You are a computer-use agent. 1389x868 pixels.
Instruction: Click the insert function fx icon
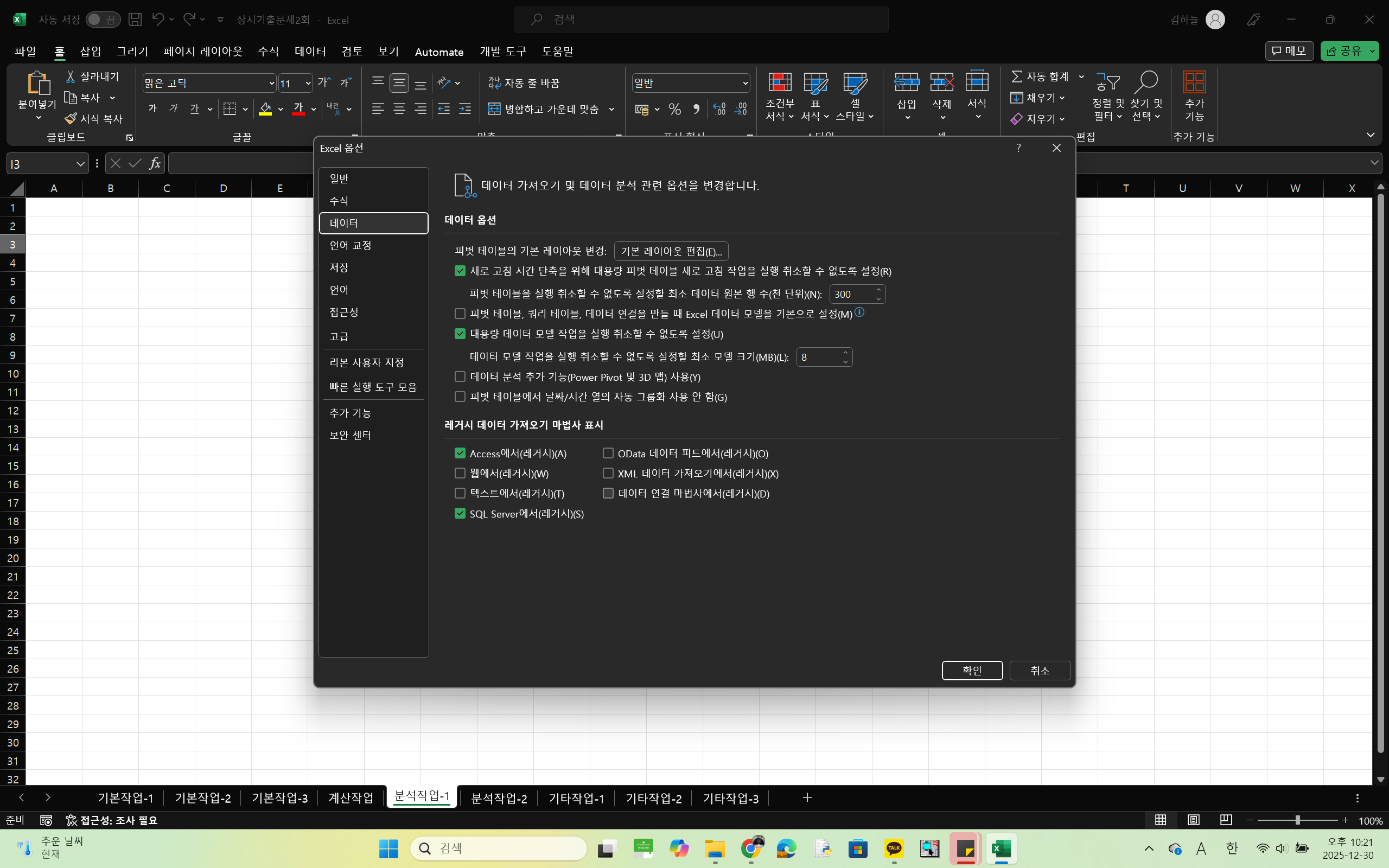(x=154, y=164)
